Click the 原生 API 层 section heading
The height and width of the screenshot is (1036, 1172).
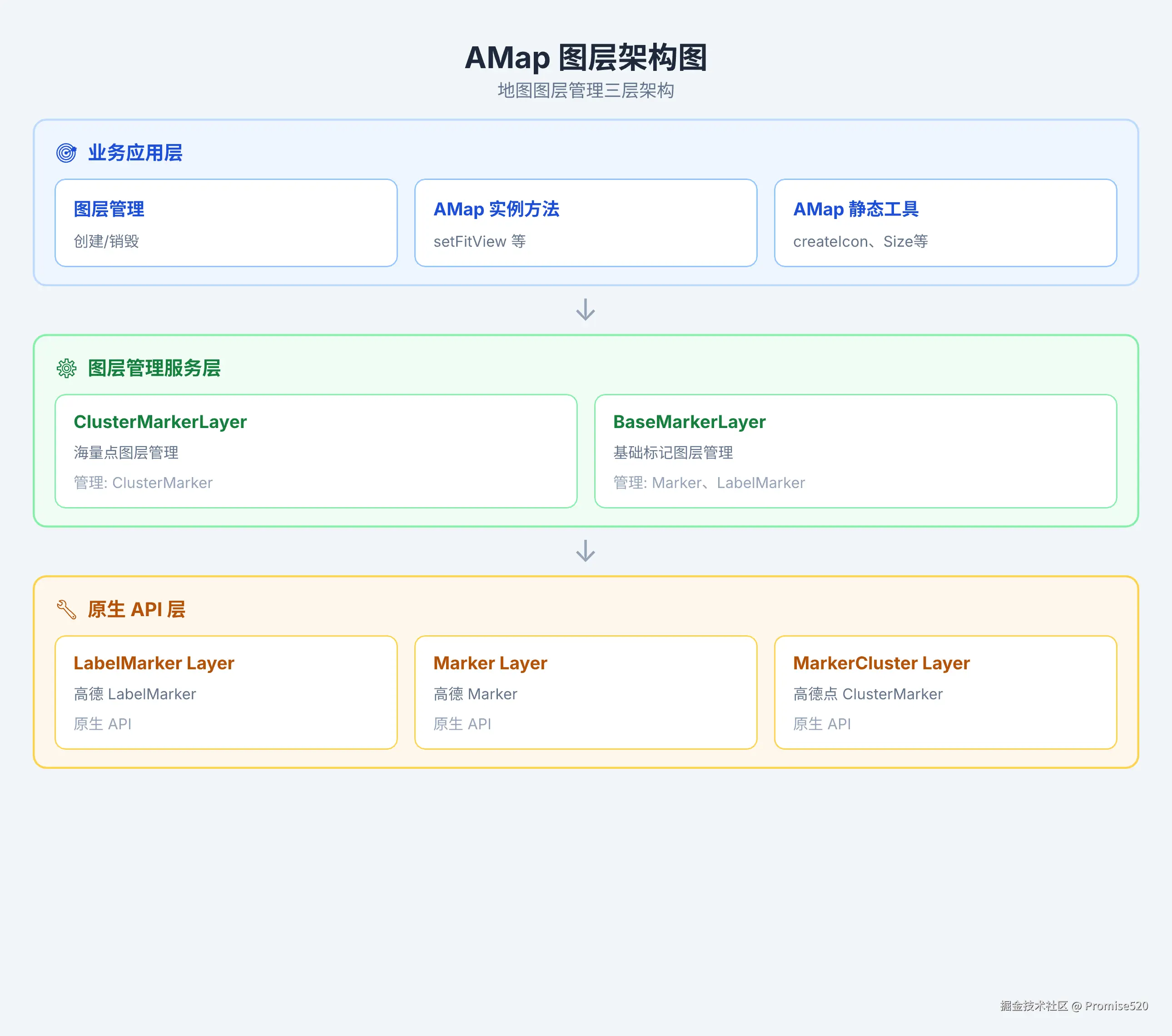tap(136, 609)
